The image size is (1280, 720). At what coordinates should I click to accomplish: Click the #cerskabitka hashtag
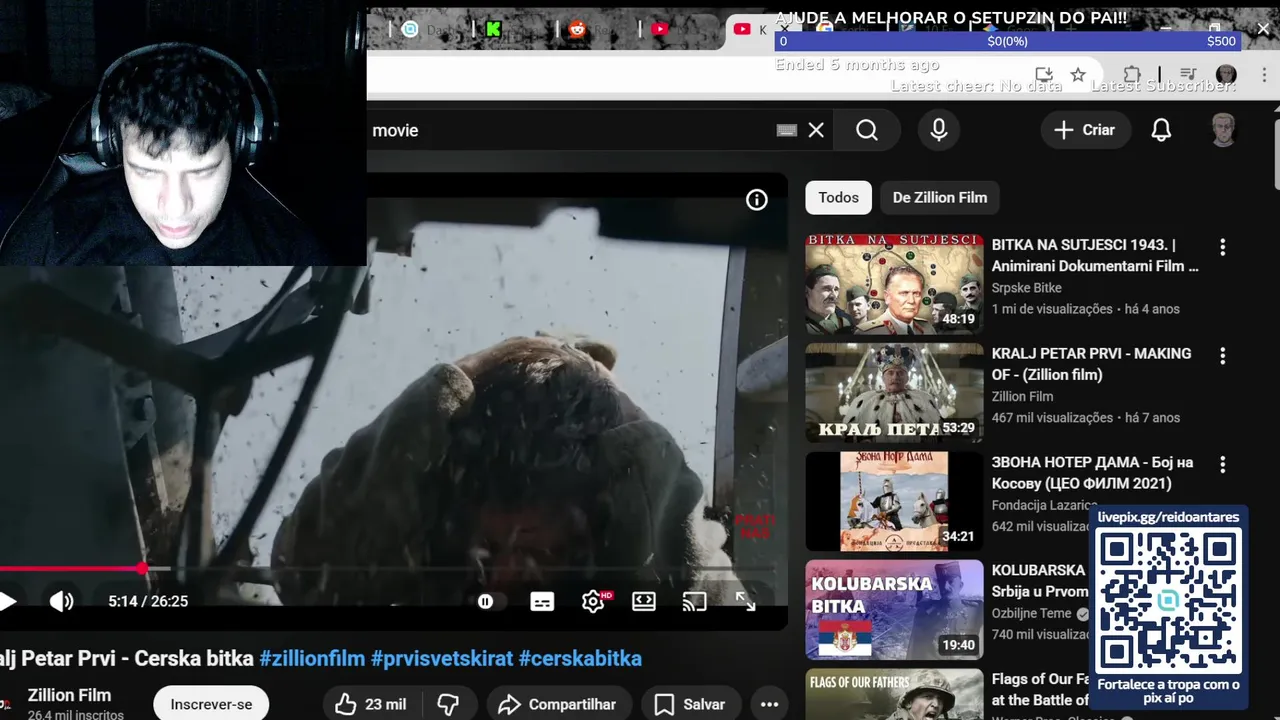pyautogui.click(x=580, y=659)
